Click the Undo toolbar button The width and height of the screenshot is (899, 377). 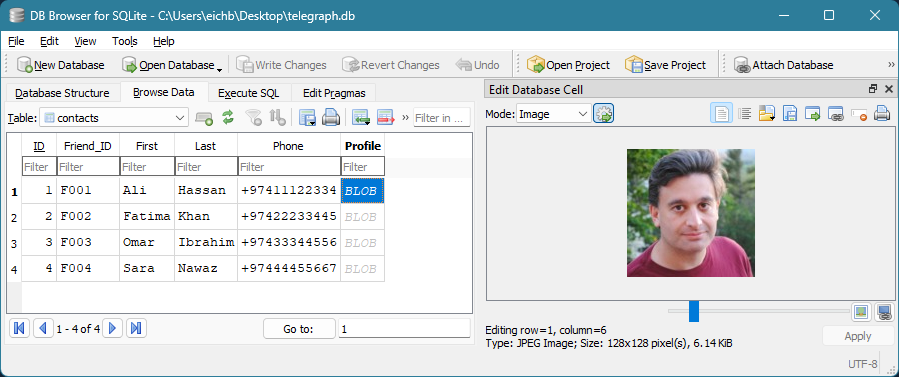(x=477, y=65)
